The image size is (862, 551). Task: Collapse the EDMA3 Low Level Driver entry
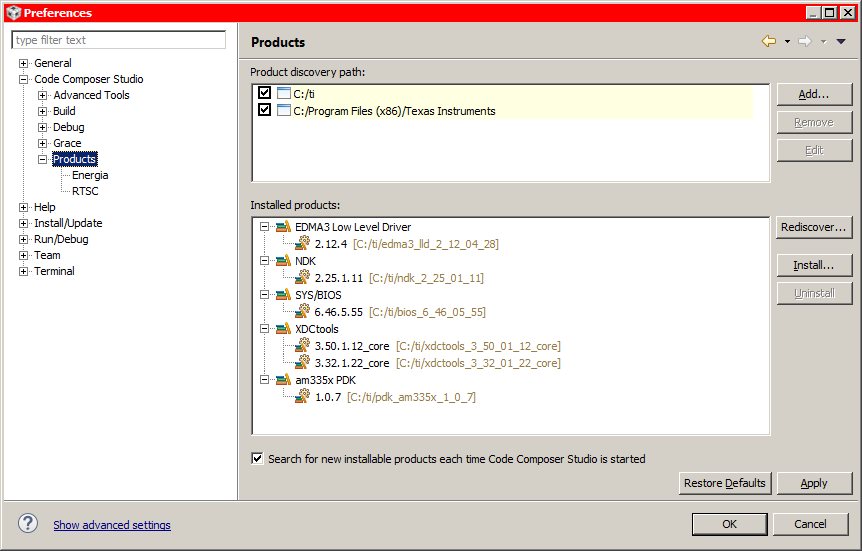[x=264, y=227]
